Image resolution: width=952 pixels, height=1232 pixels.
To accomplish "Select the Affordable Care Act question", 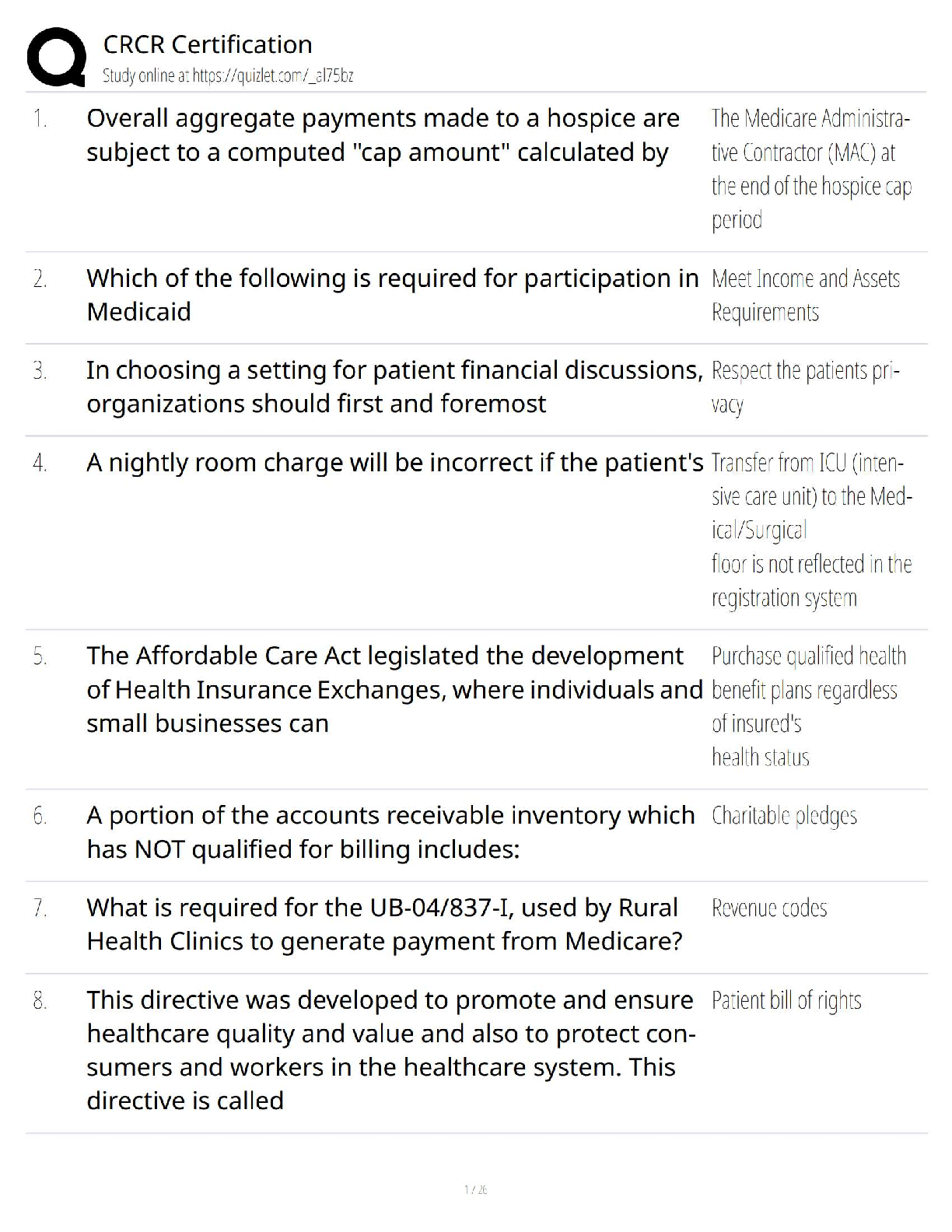I will 394,689.
